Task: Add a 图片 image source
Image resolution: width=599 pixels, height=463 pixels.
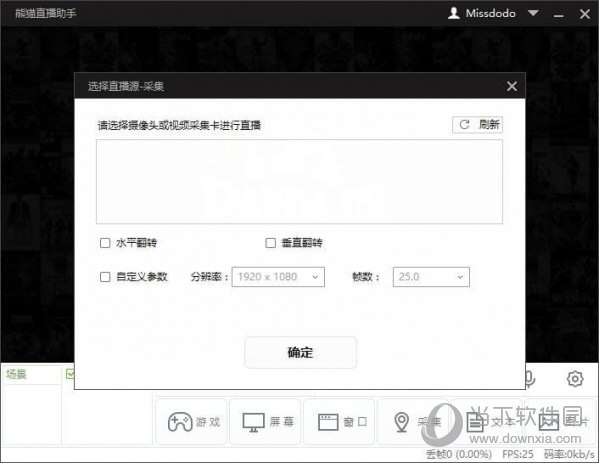Action: tap(561, 422)
